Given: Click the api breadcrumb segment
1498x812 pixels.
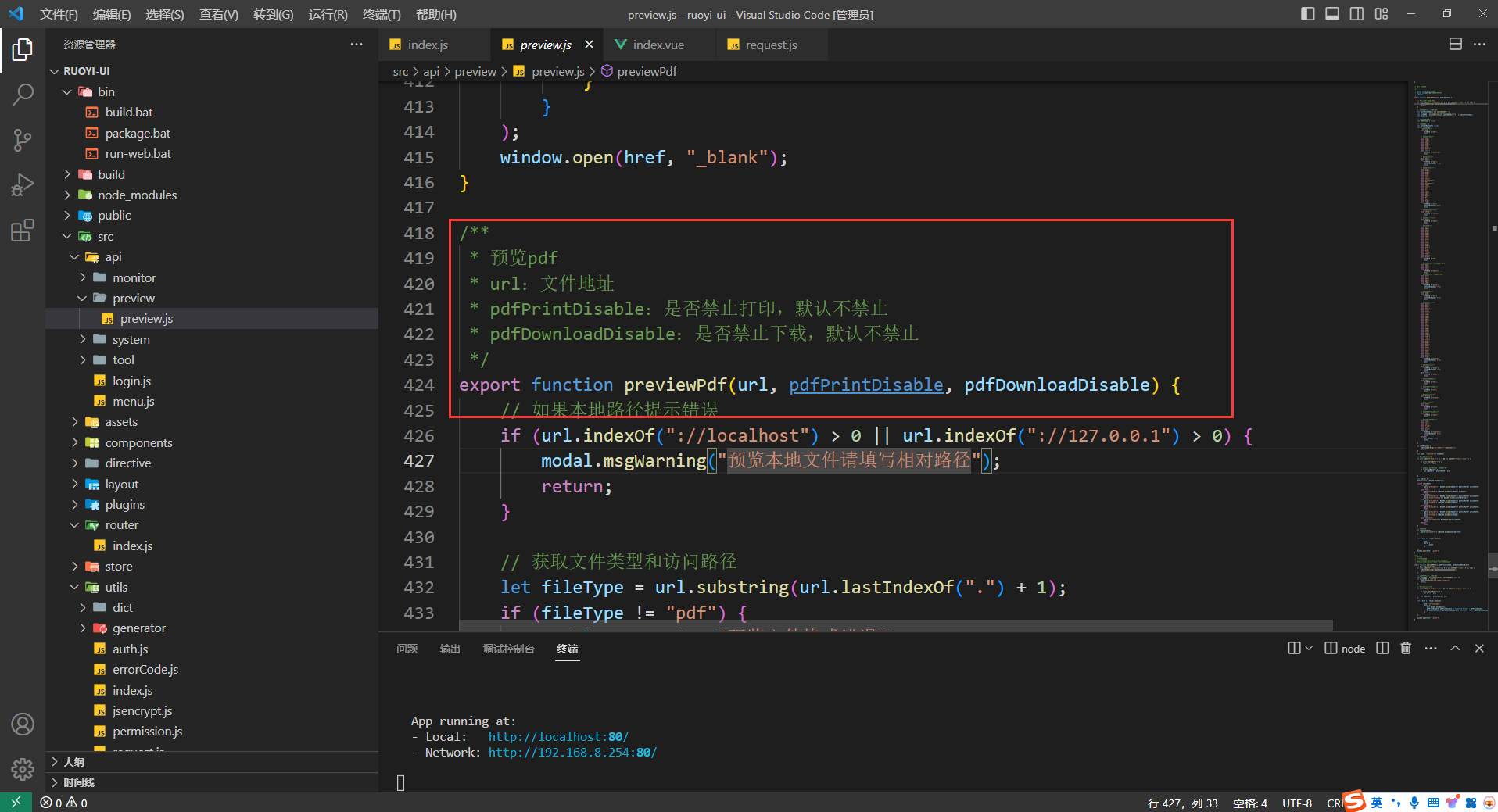Looking at the screenshot, I should point(431,71).
